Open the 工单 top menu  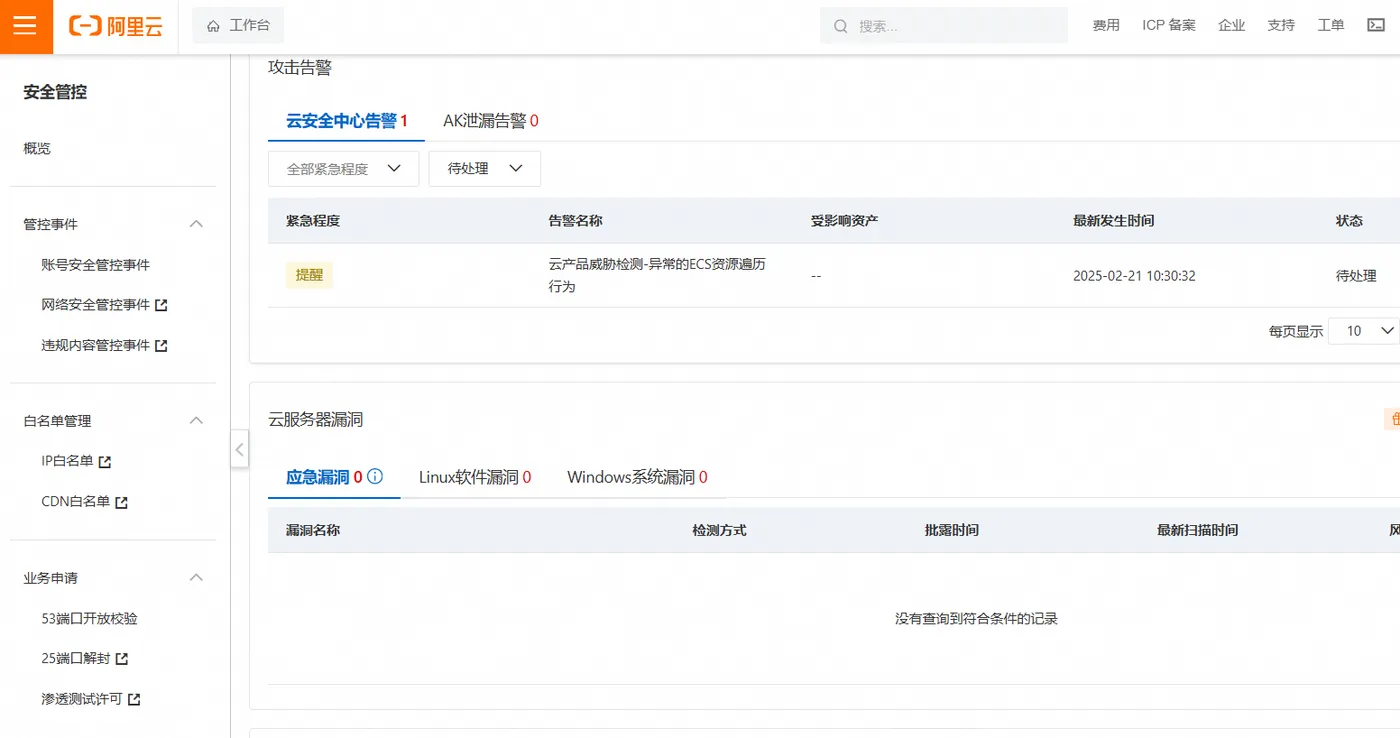pyautogui.click(x=1331, y=26)
